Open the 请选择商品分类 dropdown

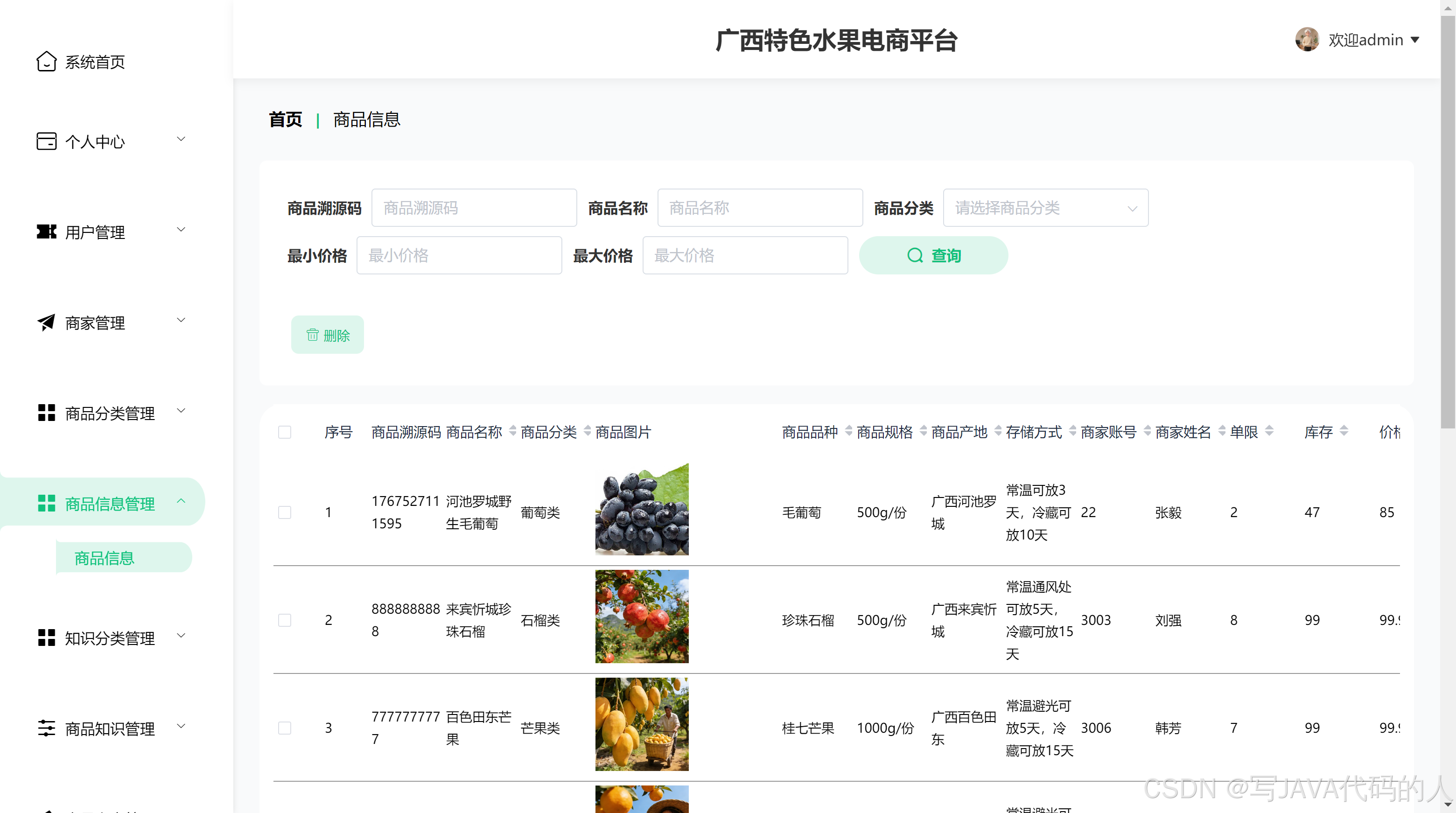pyautogui.click(x=1045, y=208)
